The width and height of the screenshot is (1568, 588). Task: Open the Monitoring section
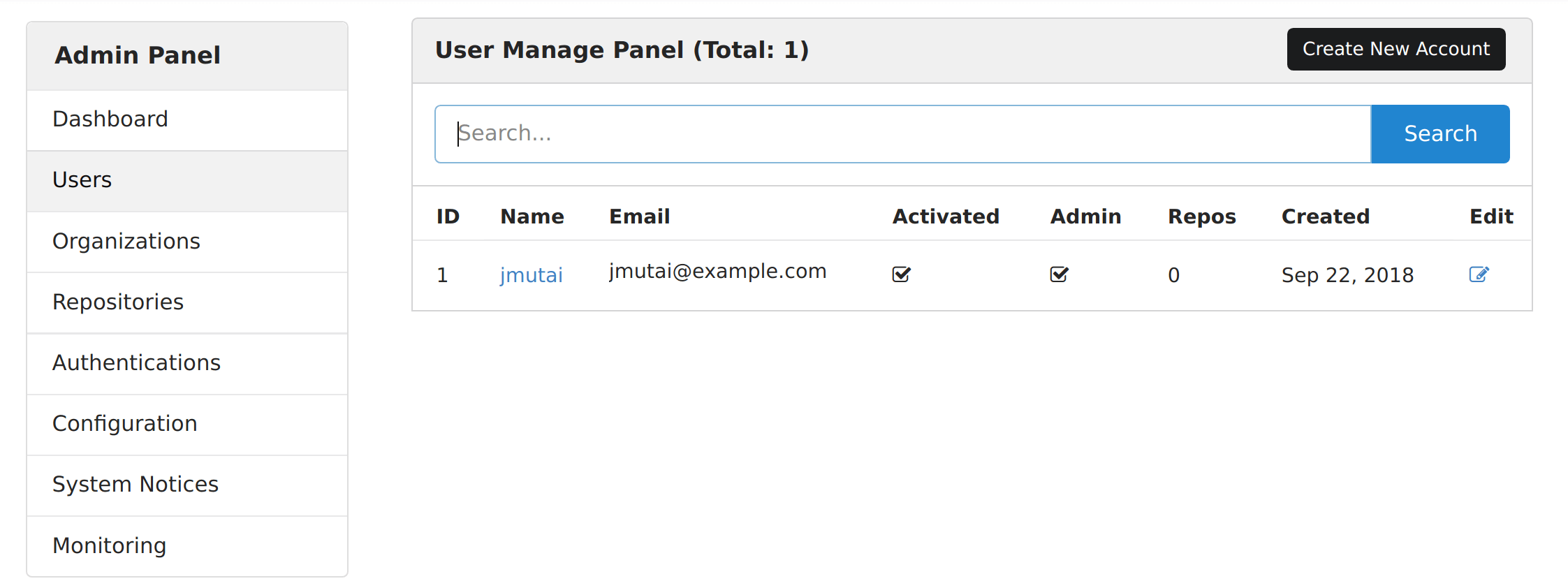pos(109,545)
